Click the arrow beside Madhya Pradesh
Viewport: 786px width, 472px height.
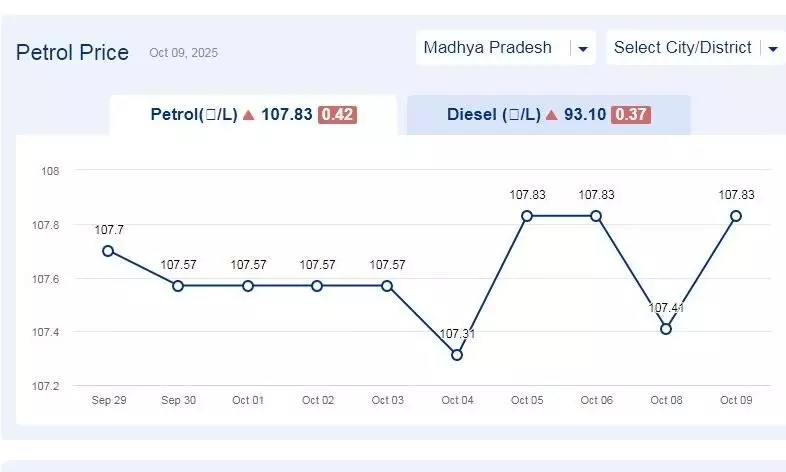coord(583,49)
